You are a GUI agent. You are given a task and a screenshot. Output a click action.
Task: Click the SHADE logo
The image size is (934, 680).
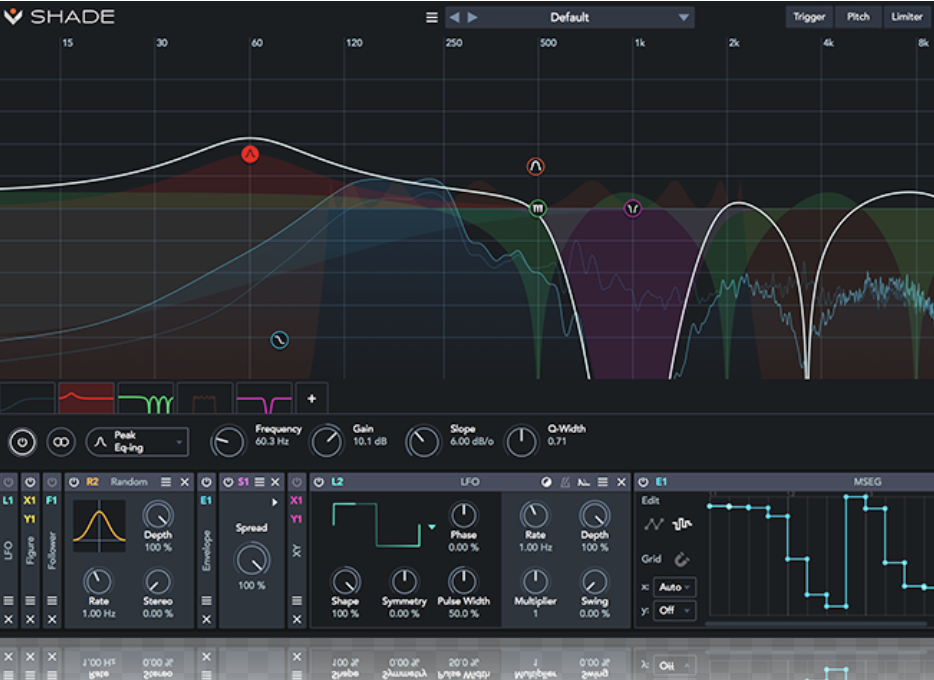coord(59,16)
